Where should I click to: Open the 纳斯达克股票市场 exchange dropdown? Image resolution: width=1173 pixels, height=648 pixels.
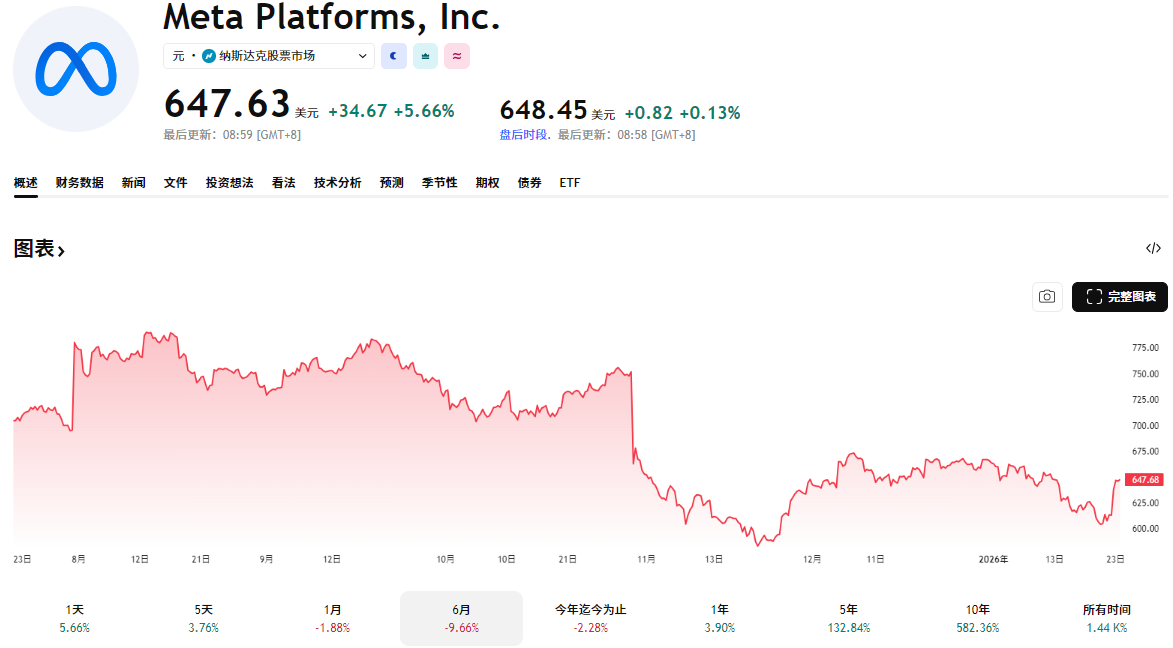(269, 56)
